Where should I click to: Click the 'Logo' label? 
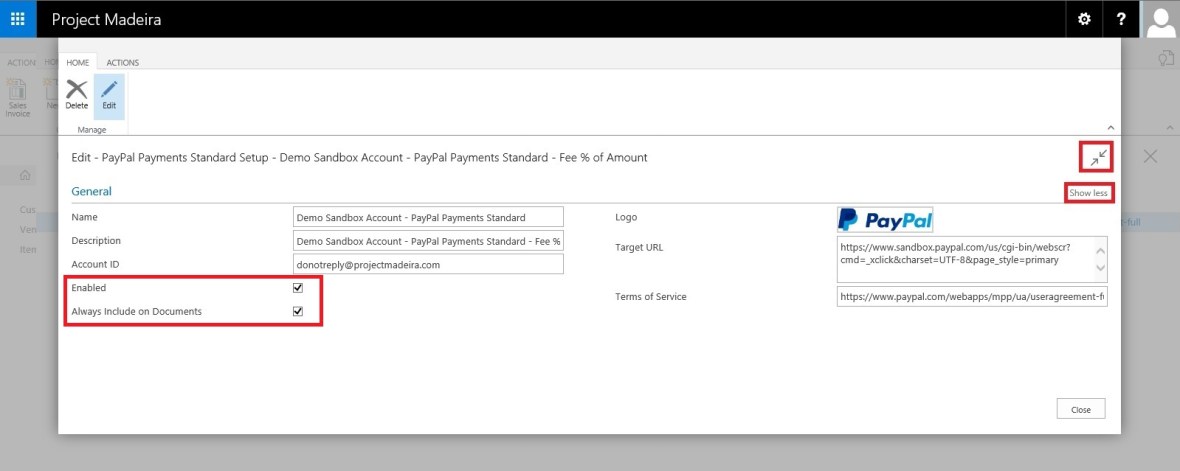[x=625, y=217]
